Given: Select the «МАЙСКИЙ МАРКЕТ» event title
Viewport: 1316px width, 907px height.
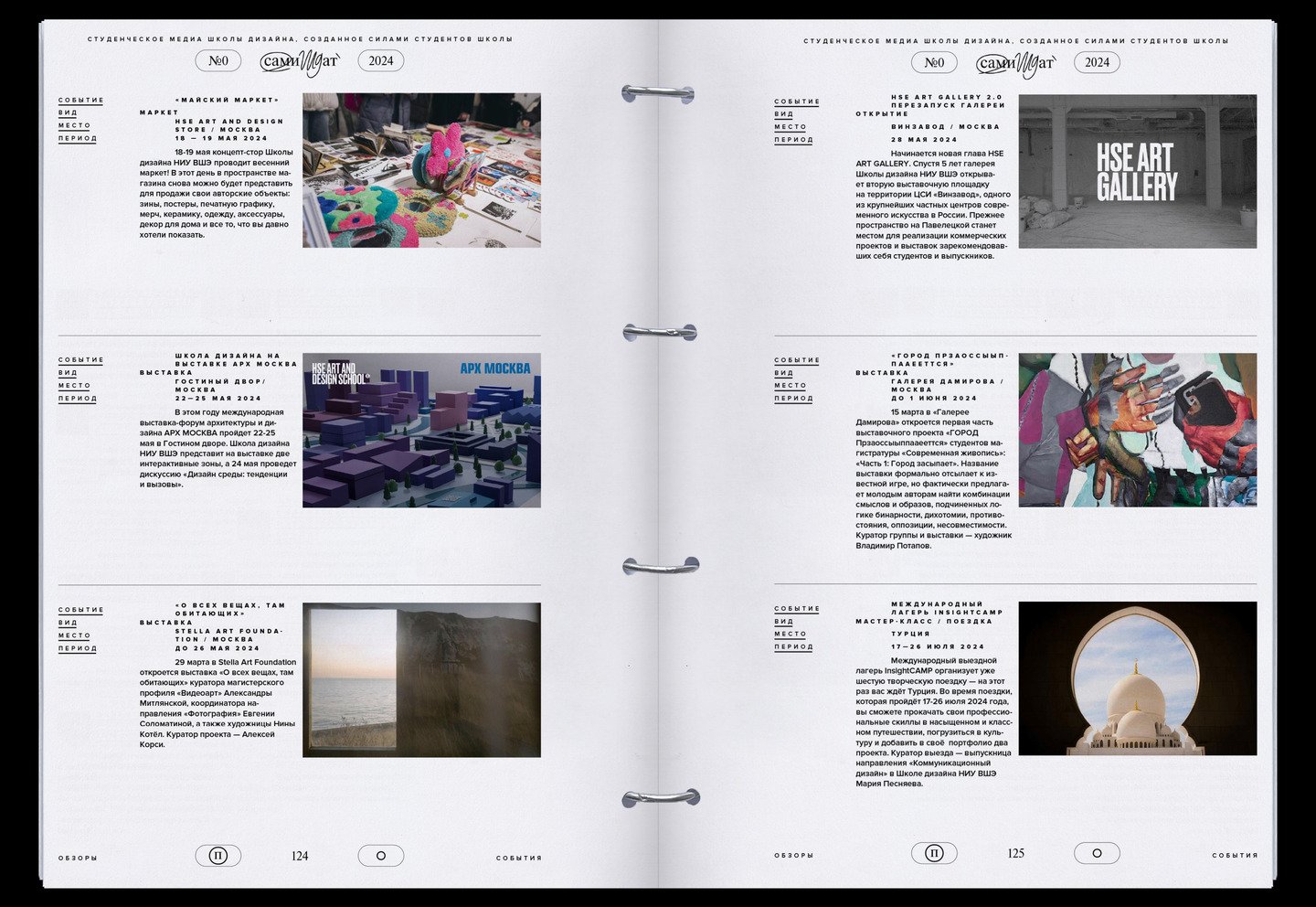Looking at the screenshot, I should point(227,100).
